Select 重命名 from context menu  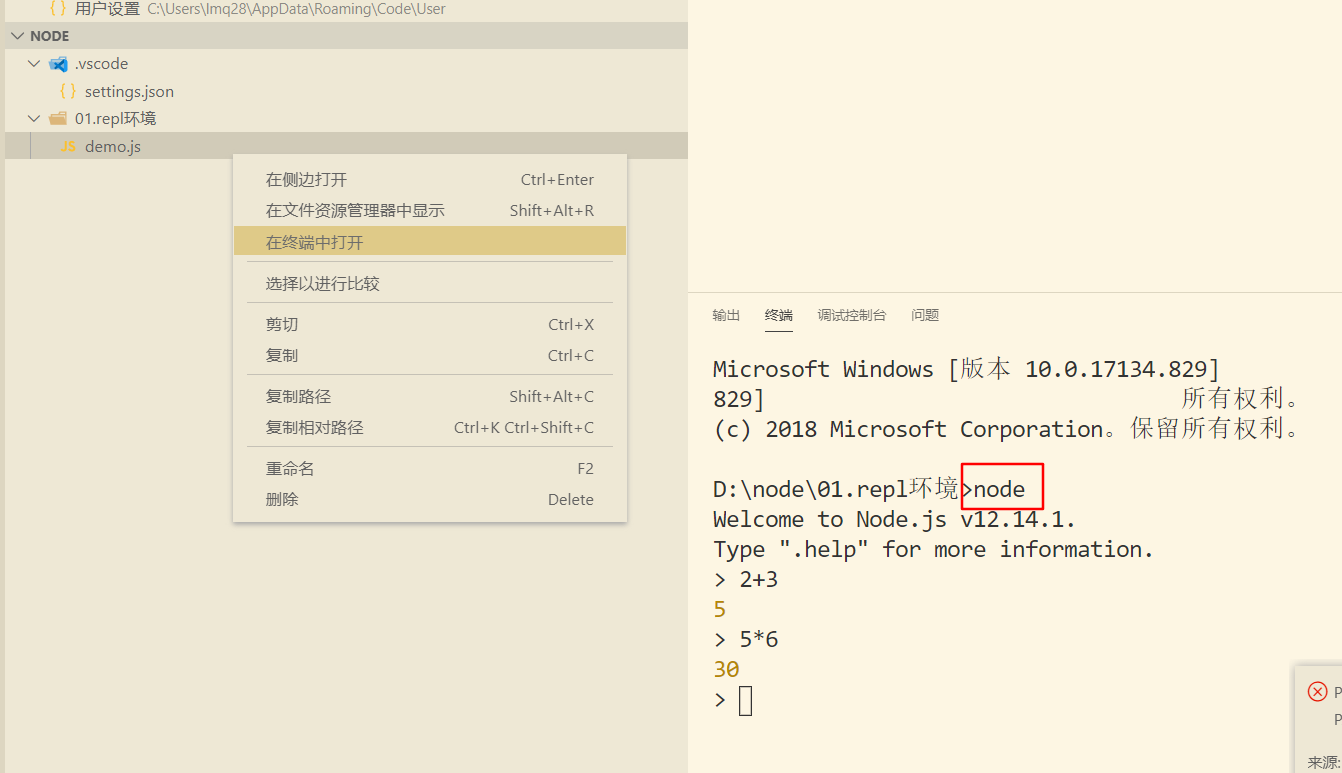pos(430,469)
